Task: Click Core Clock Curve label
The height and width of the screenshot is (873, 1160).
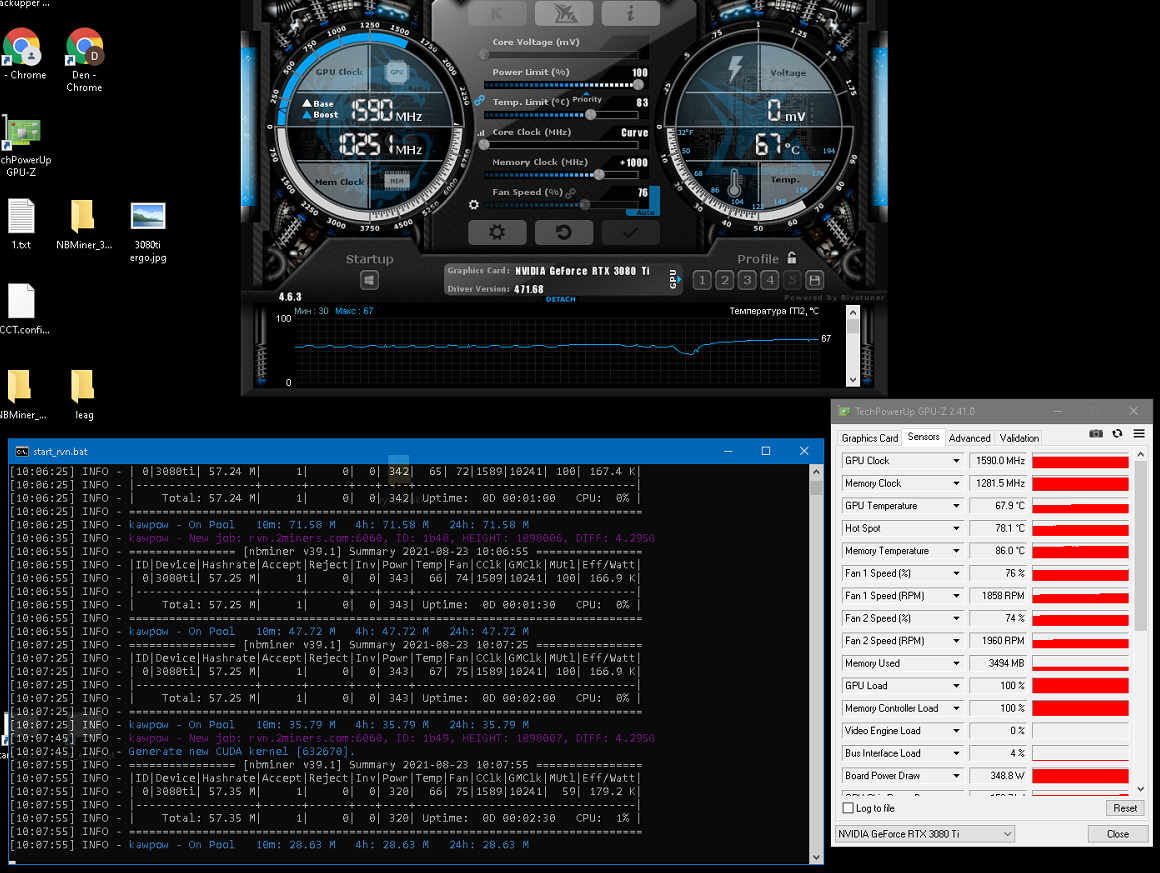Action: pyautogui.click(x=635, y=132)
